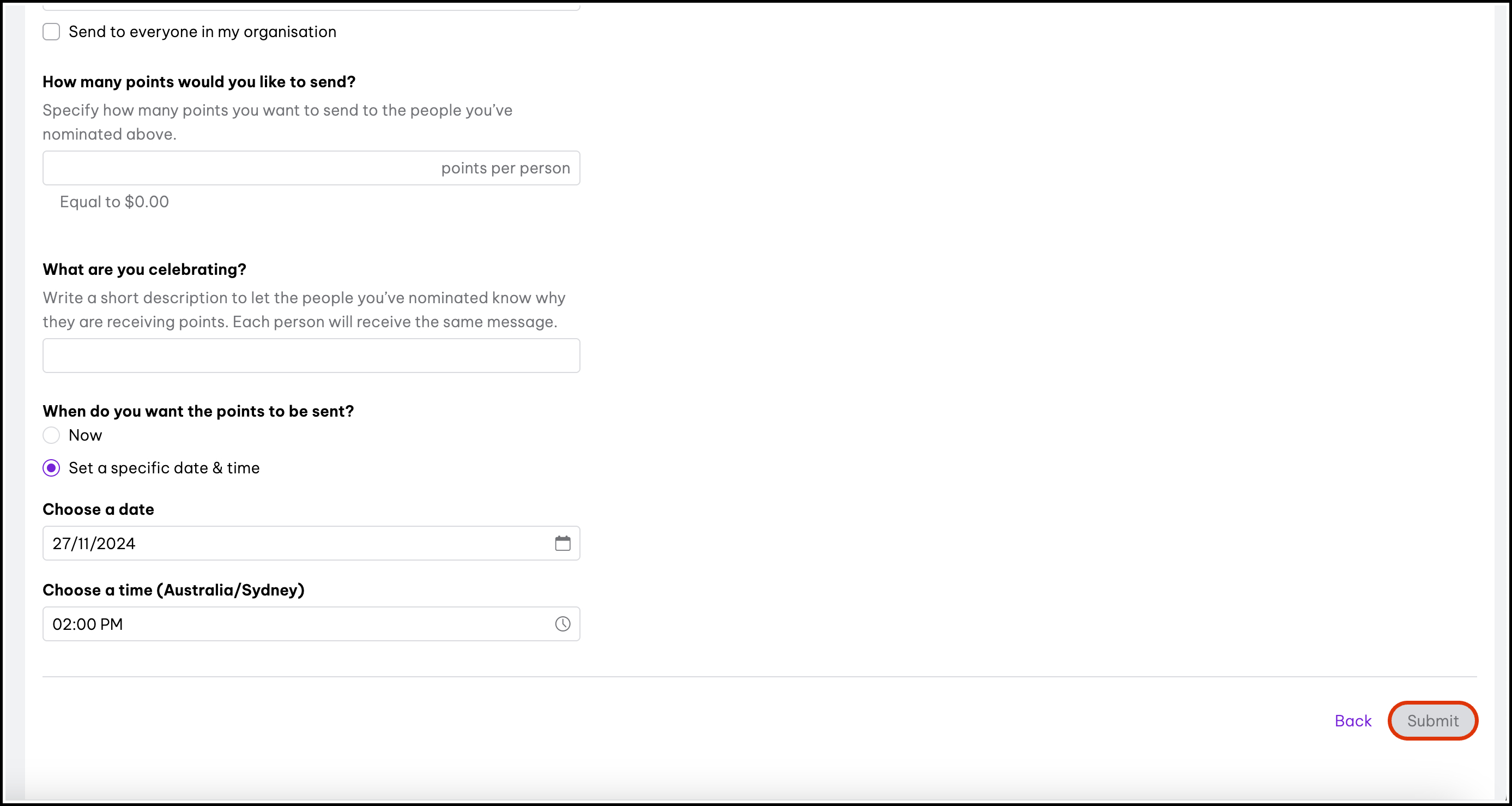Click the 'Set a specific date & time' label text
Image resolution: width=1512 pixels, height=806 pixels.
tap(164, 468)
